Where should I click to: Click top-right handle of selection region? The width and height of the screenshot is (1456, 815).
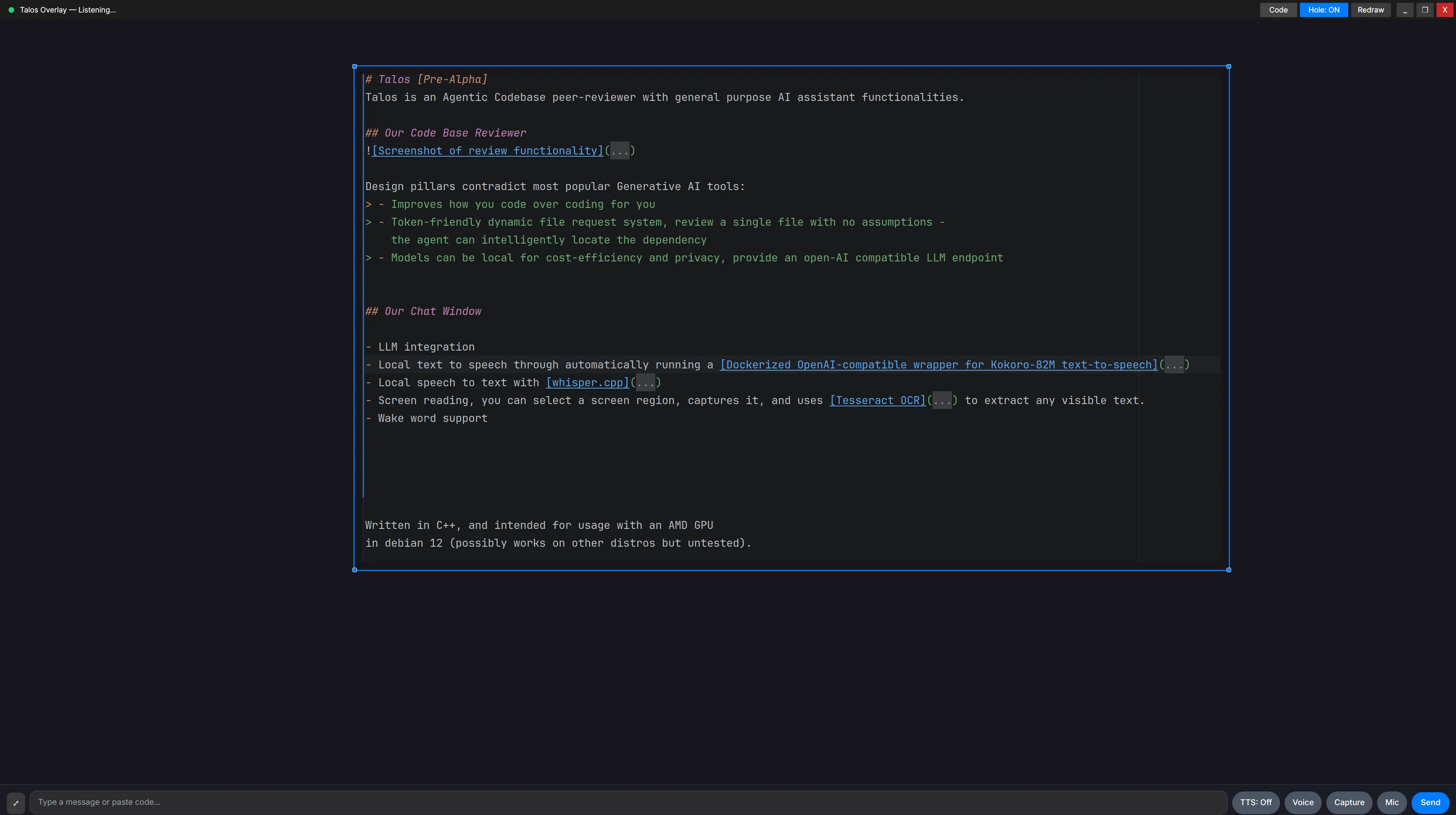tap(1229, 67)
